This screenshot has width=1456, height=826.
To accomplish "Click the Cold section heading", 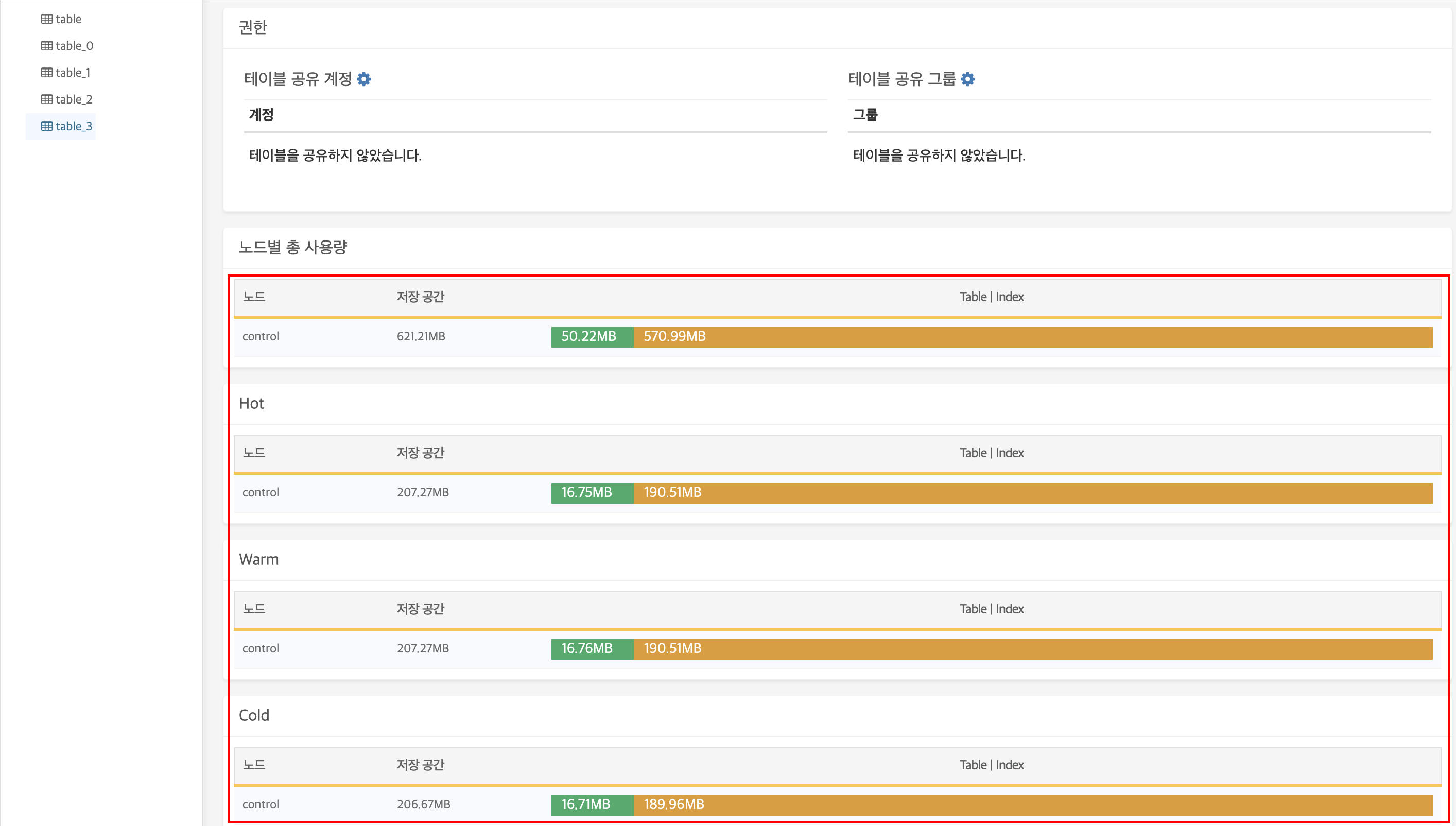I will pos(254,715).
